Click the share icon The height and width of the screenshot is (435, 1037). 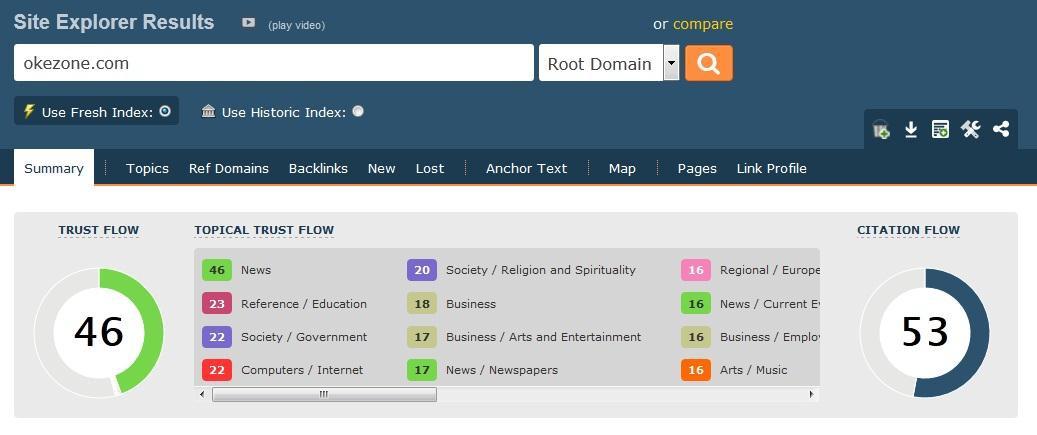point(1001,129)
